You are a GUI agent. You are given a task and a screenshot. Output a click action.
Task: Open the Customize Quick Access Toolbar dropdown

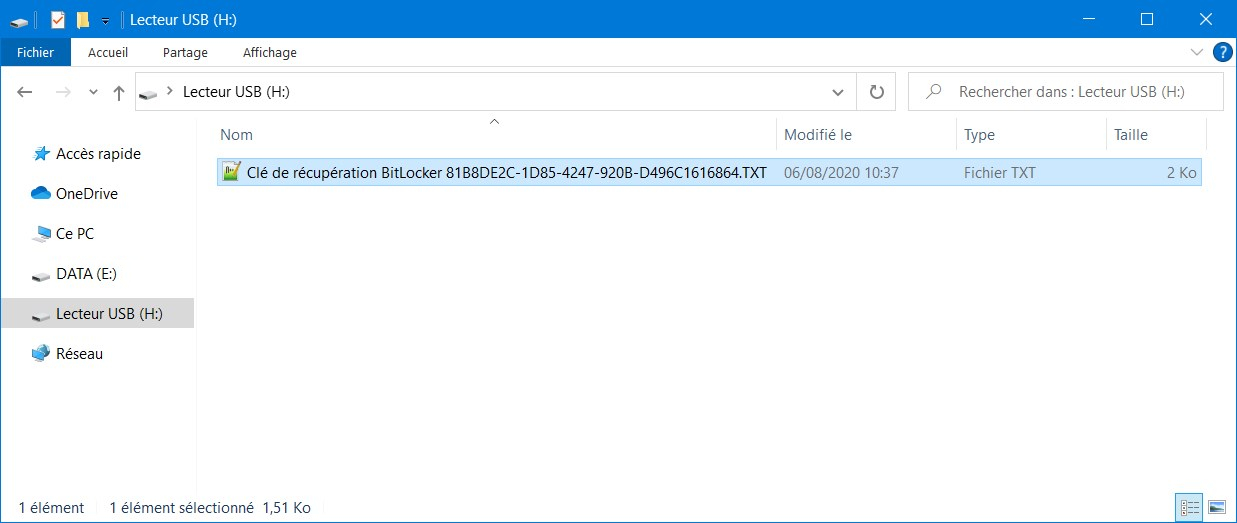pyautogui.click(x=105, y=20)
